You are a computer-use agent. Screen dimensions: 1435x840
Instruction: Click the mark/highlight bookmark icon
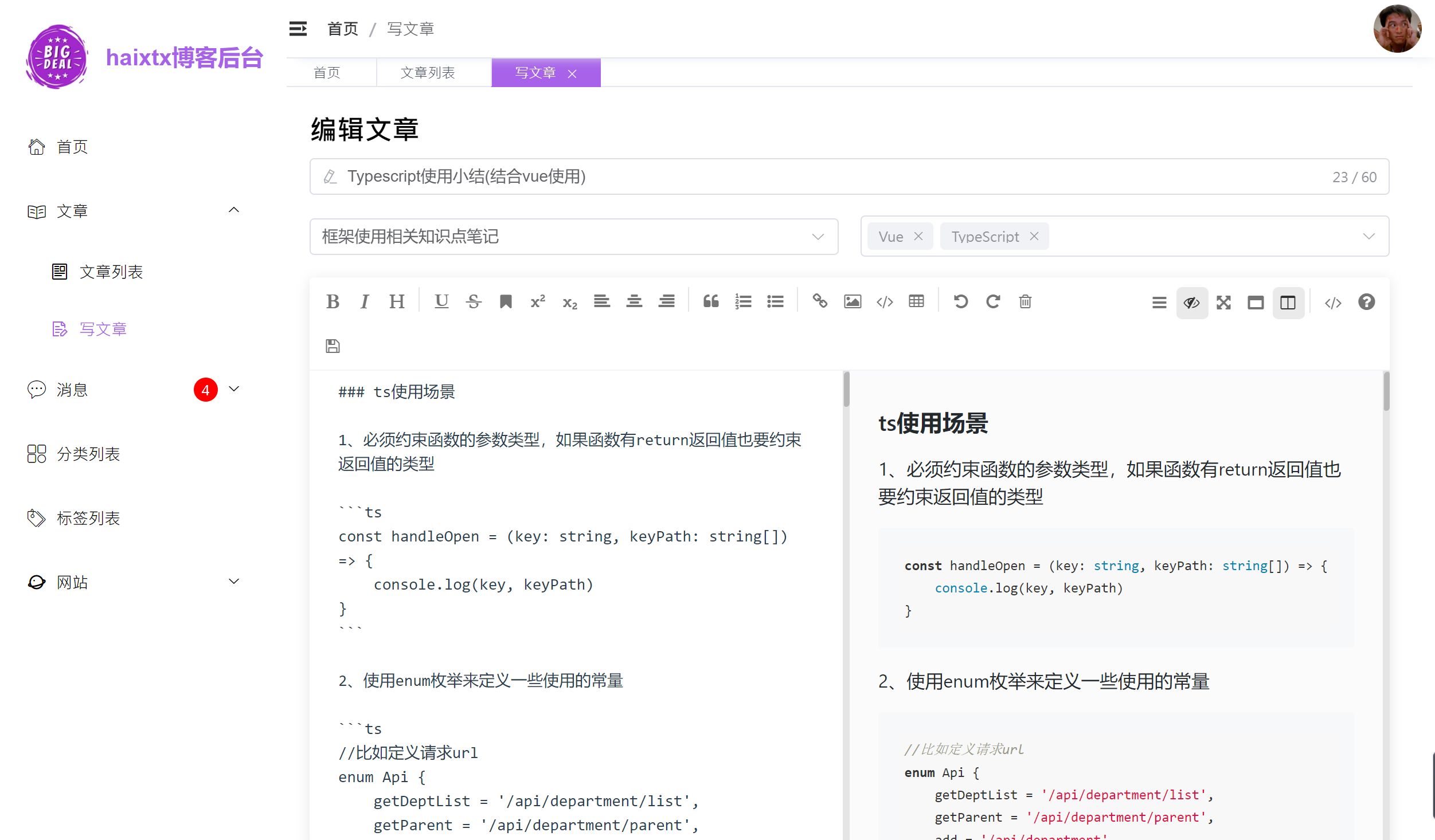pos(506,301)
